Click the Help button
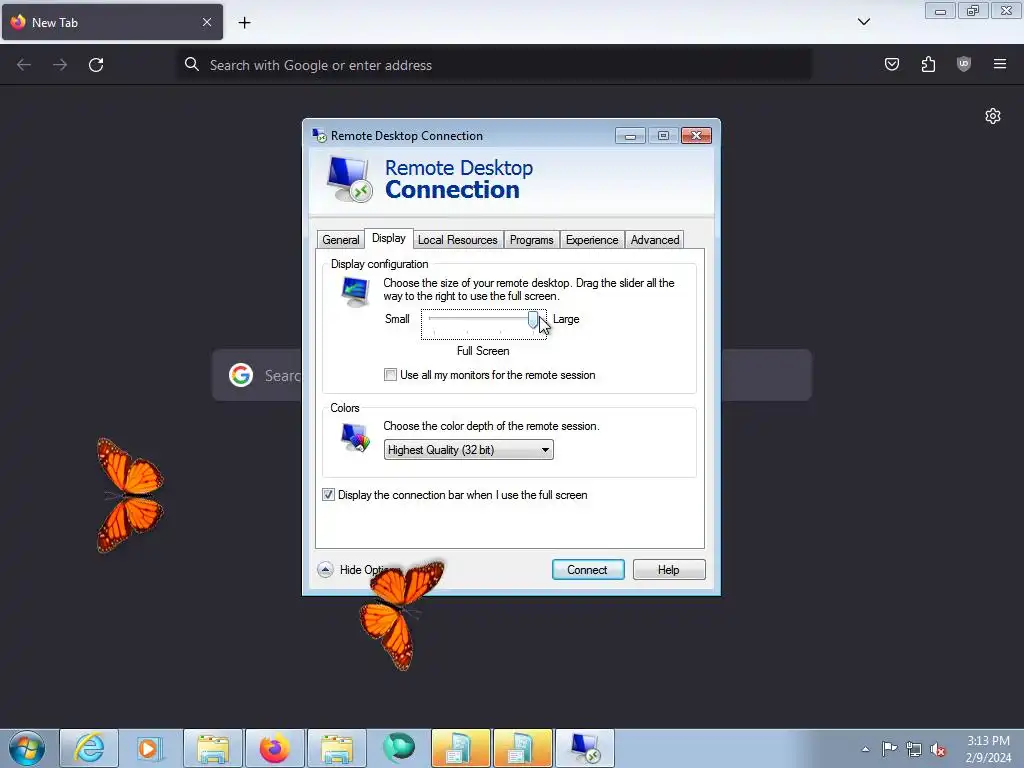 coord(669,569)
